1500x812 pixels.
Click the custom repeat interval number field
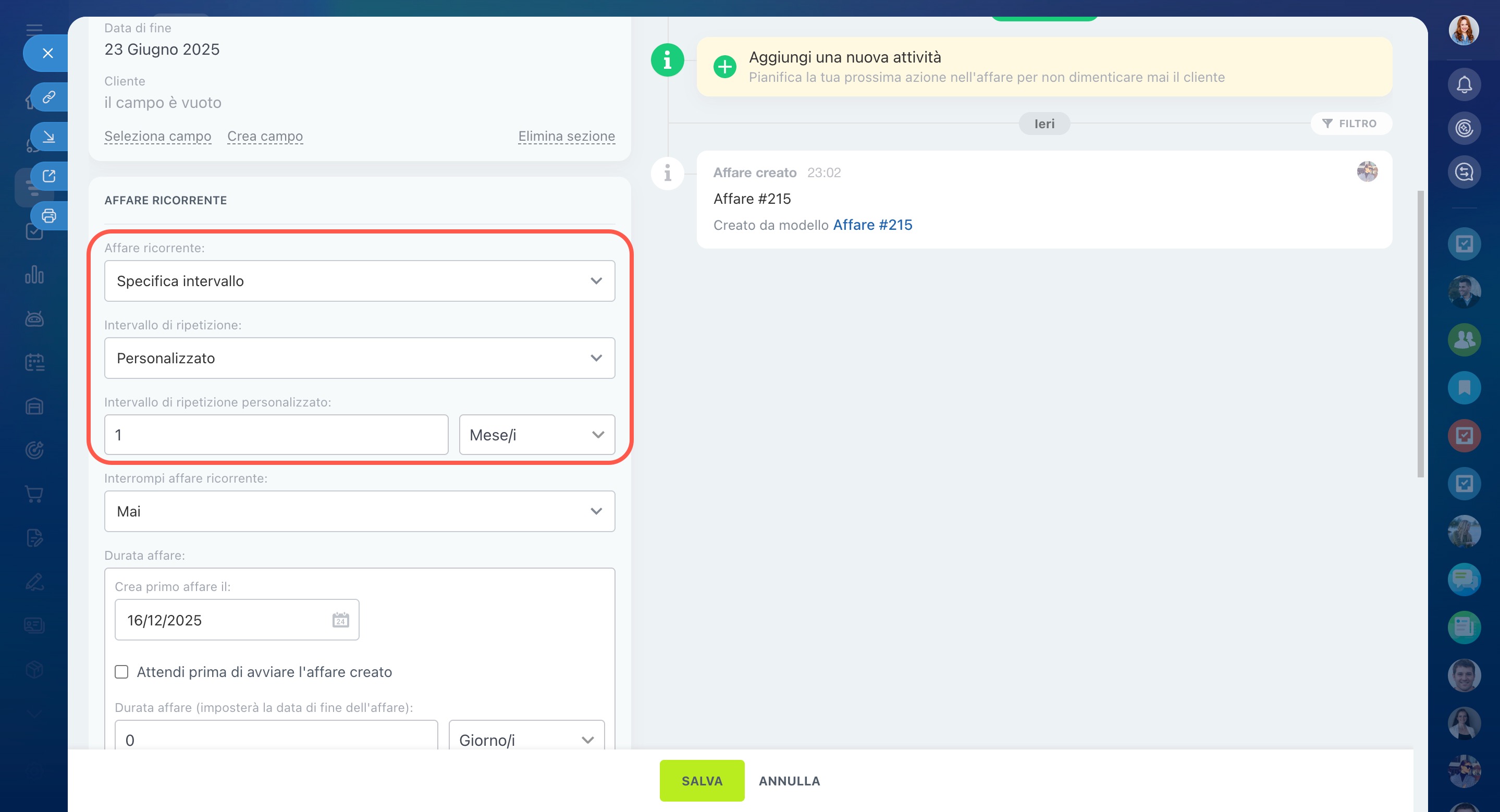276,435
